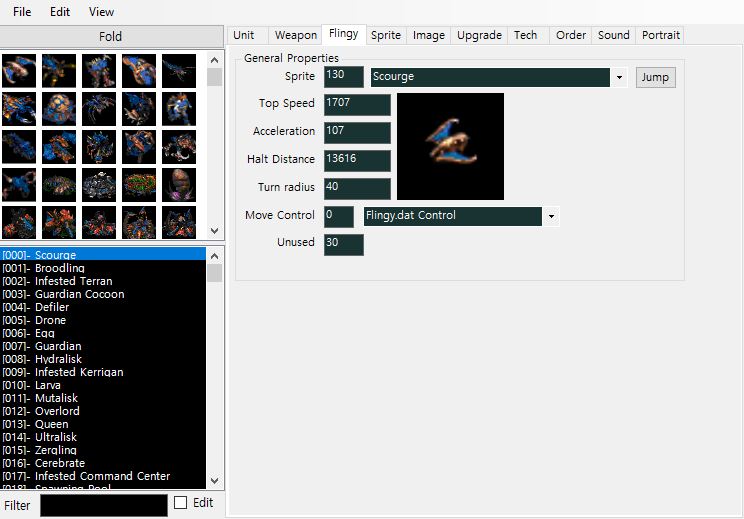Select the Cerebrate thumbnail
This screenshot has height=519, width=744.
point(59,185)
